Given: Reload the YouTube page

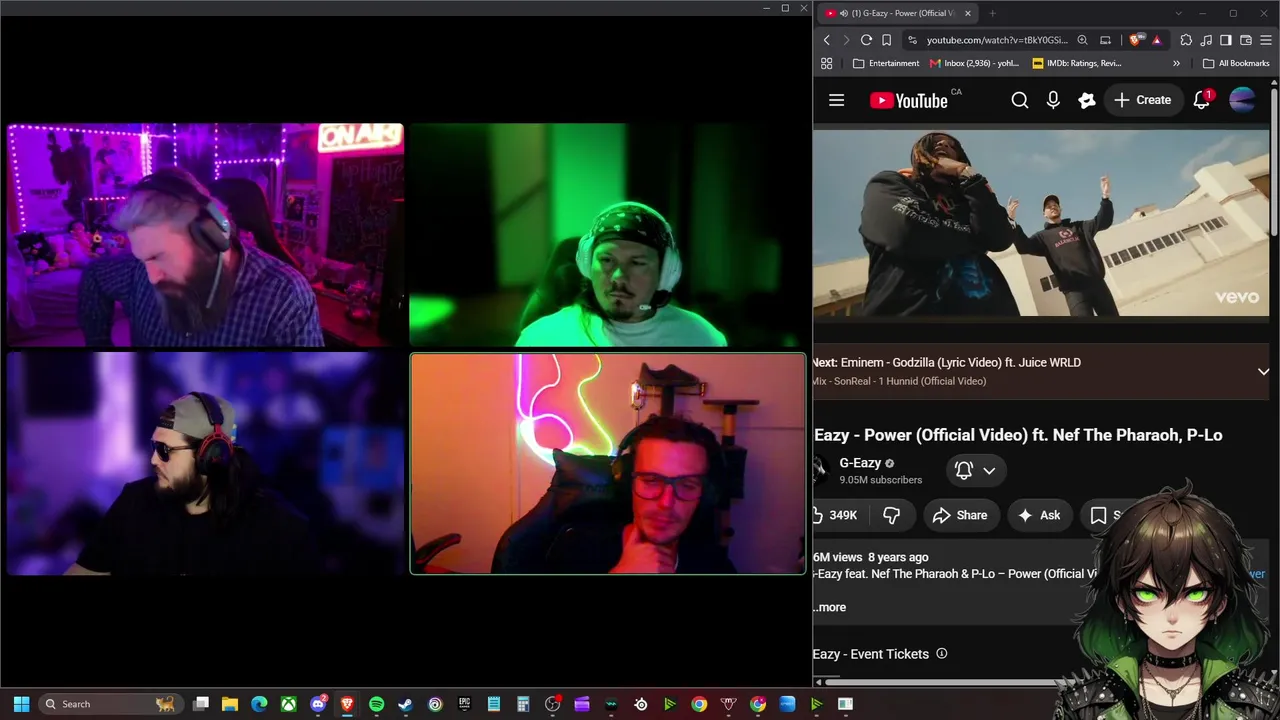Looking at the screenshot, I should pos(866,40).
